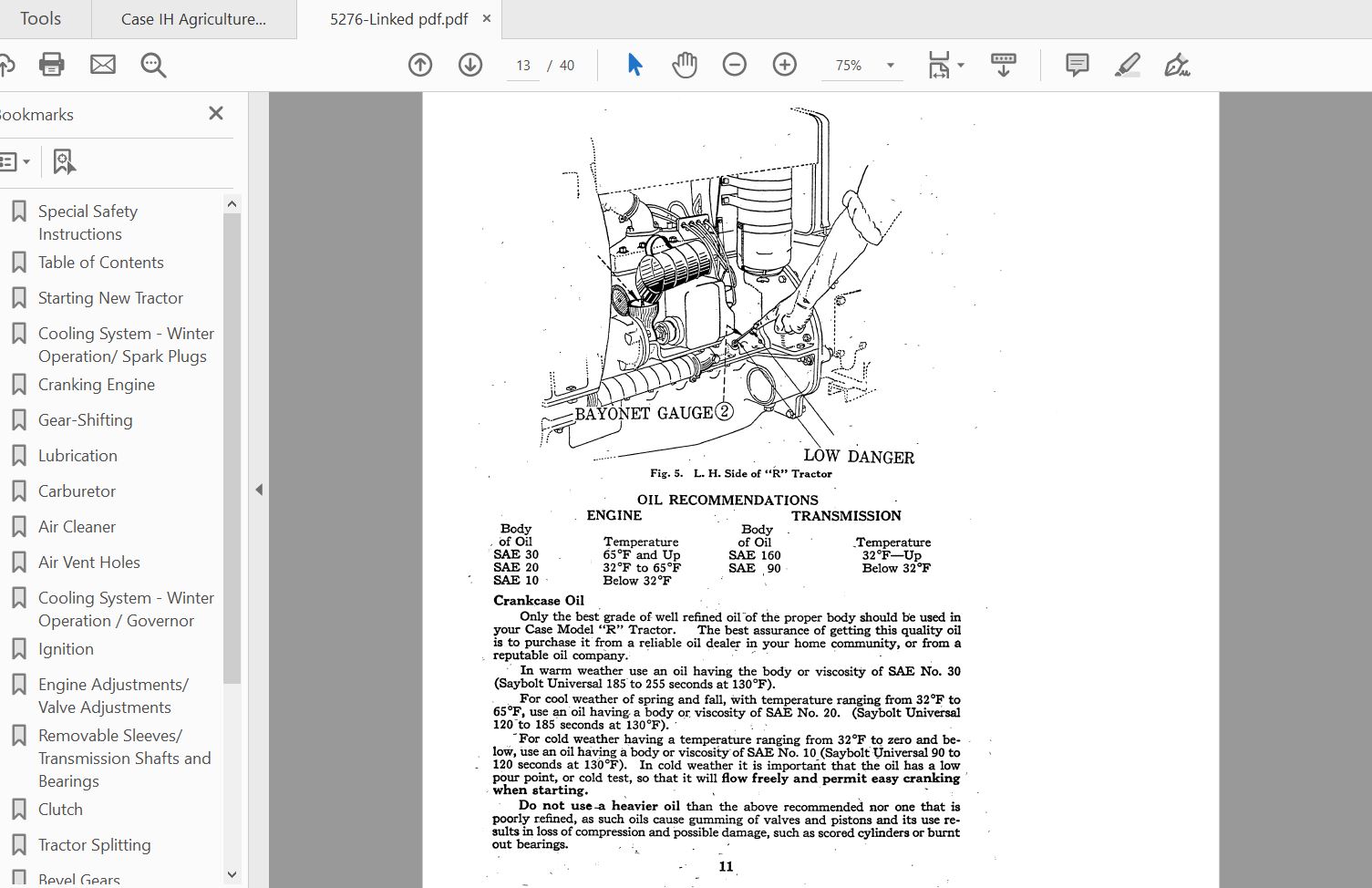Screen dimensions: 1372x888
Task: Select the Ignition bookmark
Action: [x=66, y=649]
